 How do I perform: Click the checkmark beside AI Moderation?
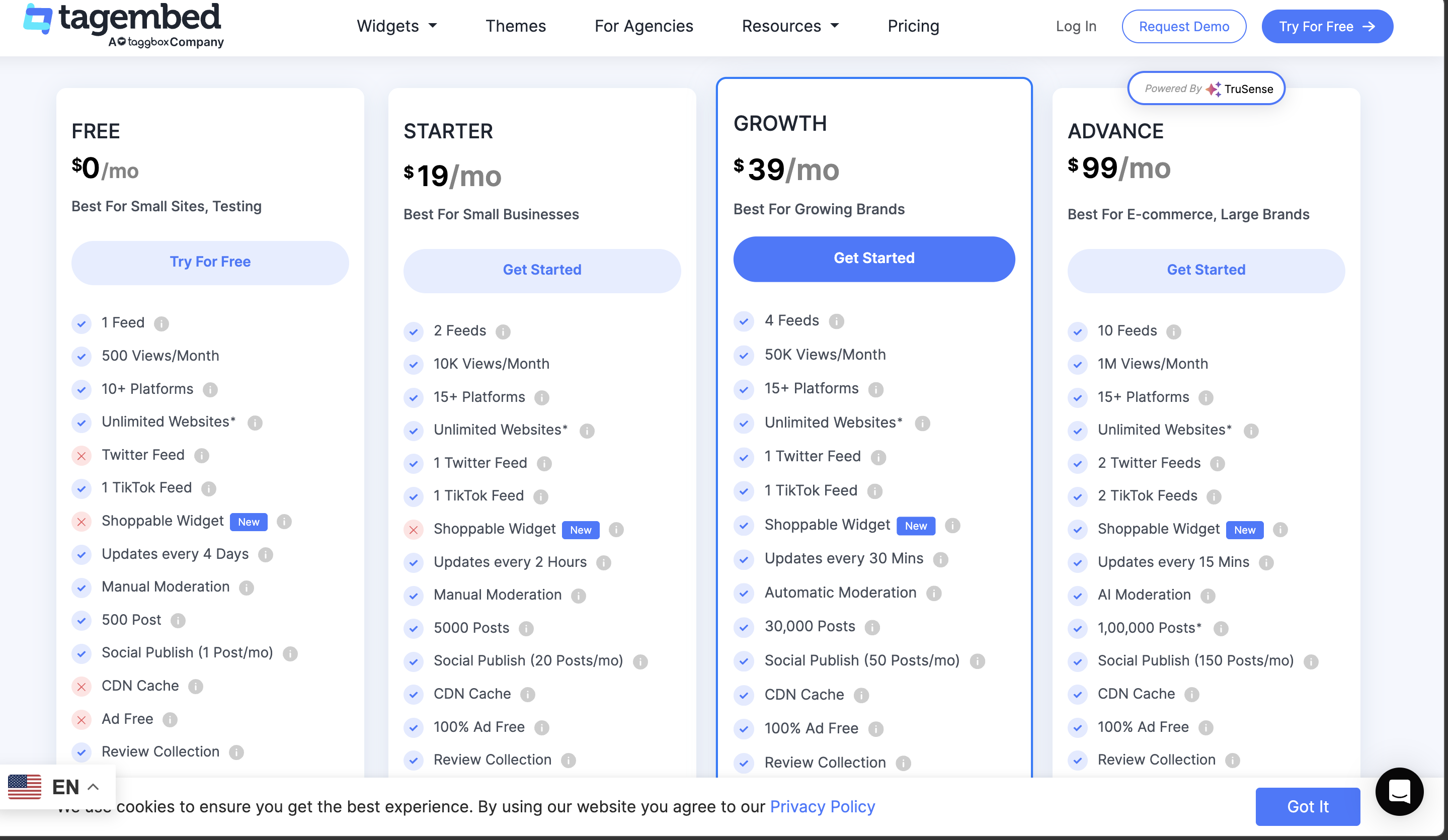click(1077, 596)
